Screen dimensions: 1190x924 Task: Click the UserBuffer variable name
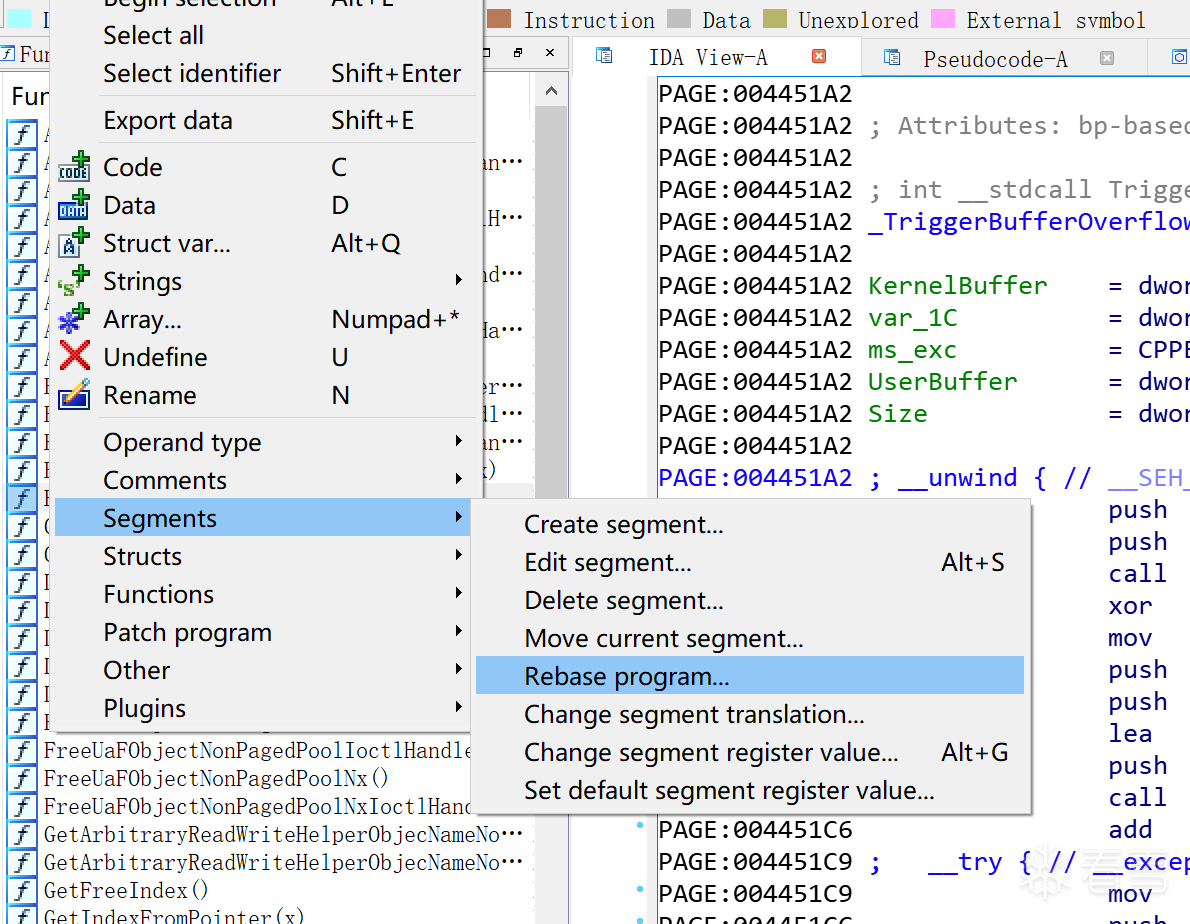pyautogui.click(x=943, y=382)
